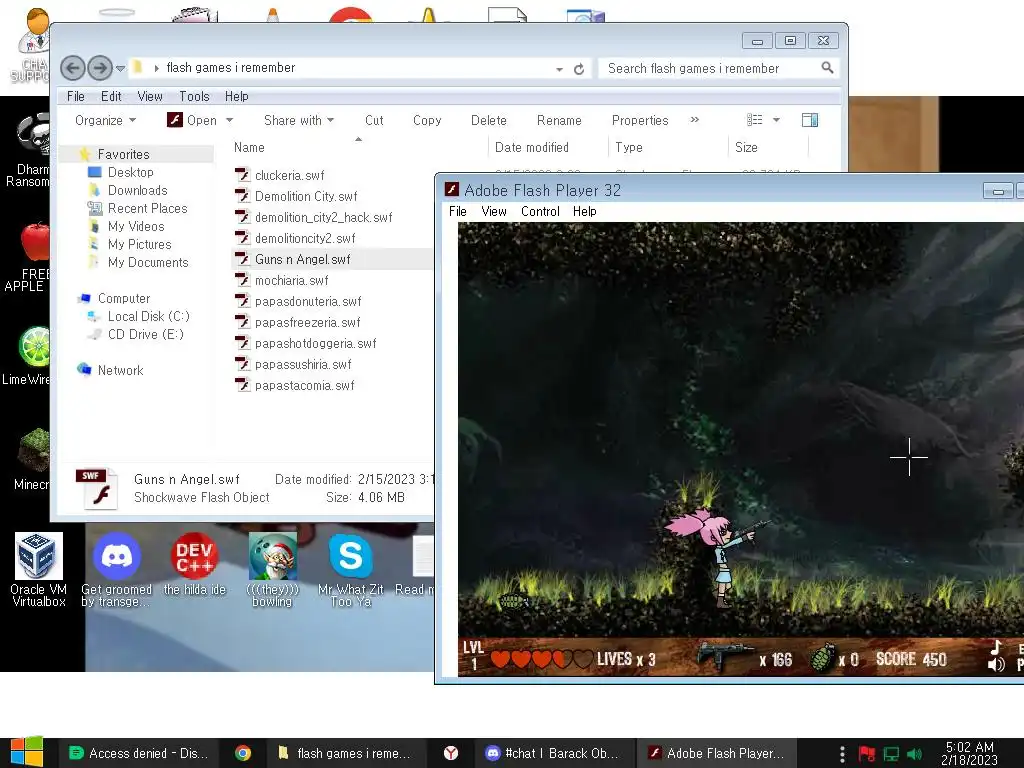Viewport: 1024px width, 768px height.
Task: Open Explorer Help menu
Action: 236,96
